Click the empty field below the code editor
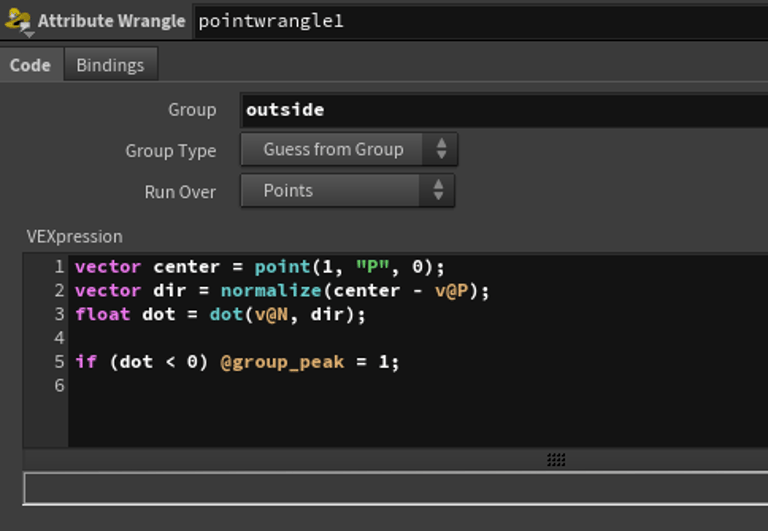The image size is (768, 531). click(x=396, y=488)
